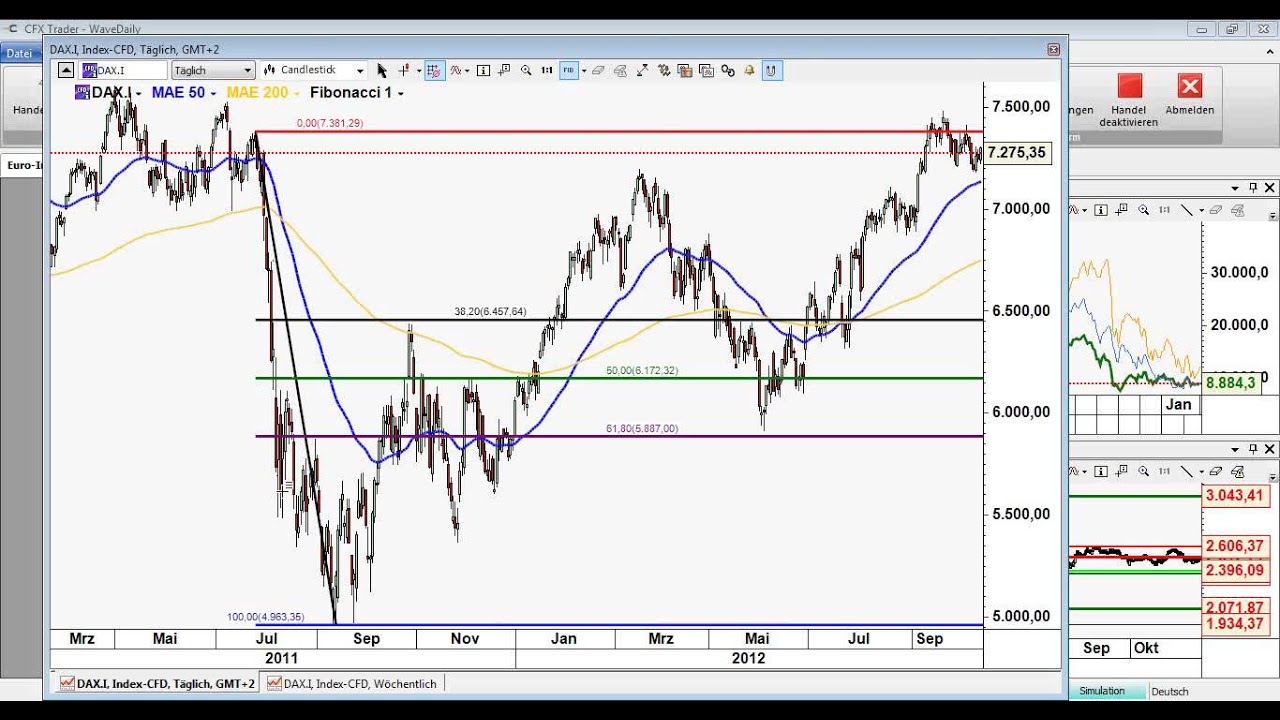Toggle the grid display button in toolbar
The width and height of the screenshot is (1280, 720).
click(436, 71)
